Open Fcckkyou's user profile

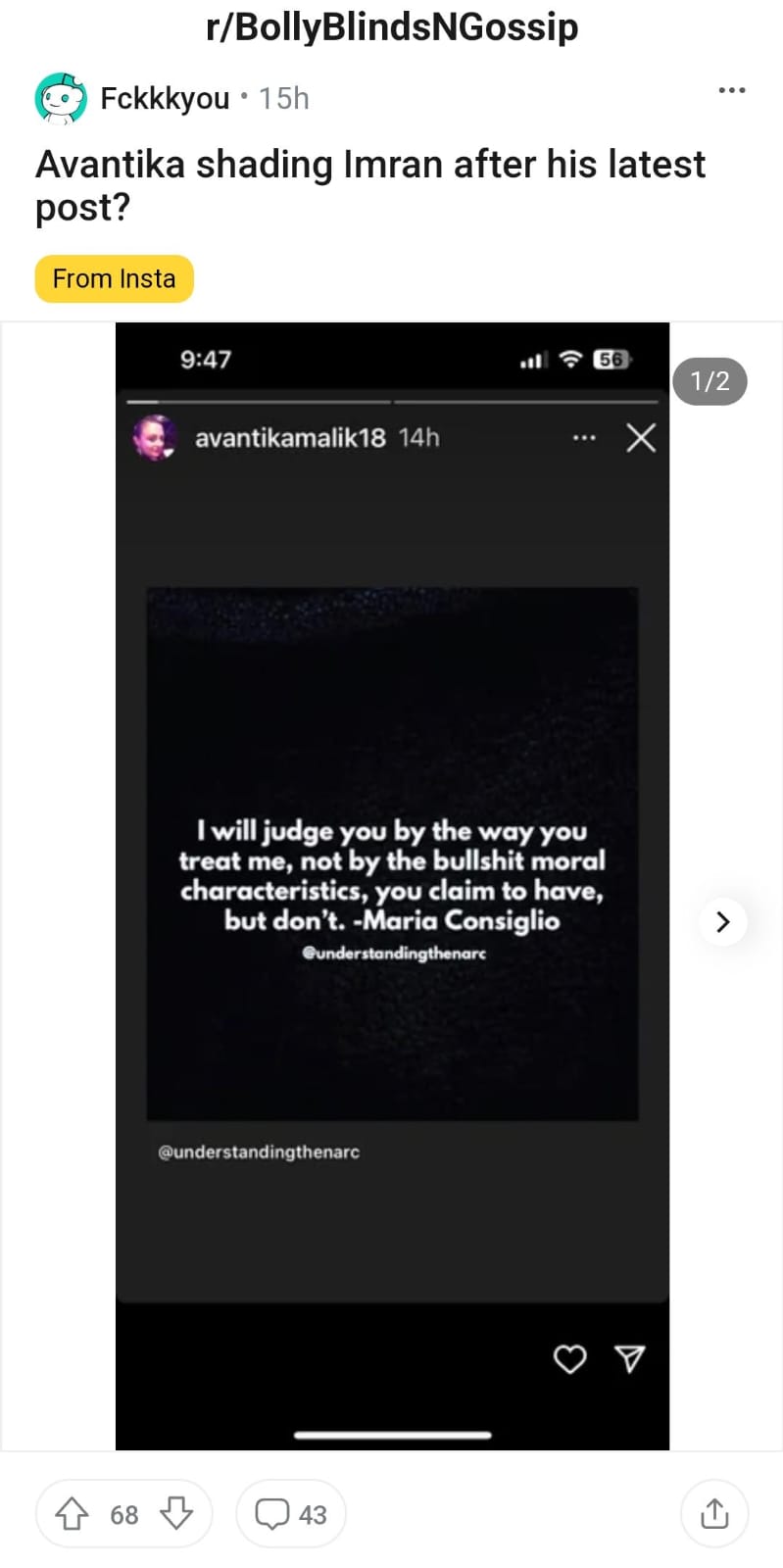point(165,98)
